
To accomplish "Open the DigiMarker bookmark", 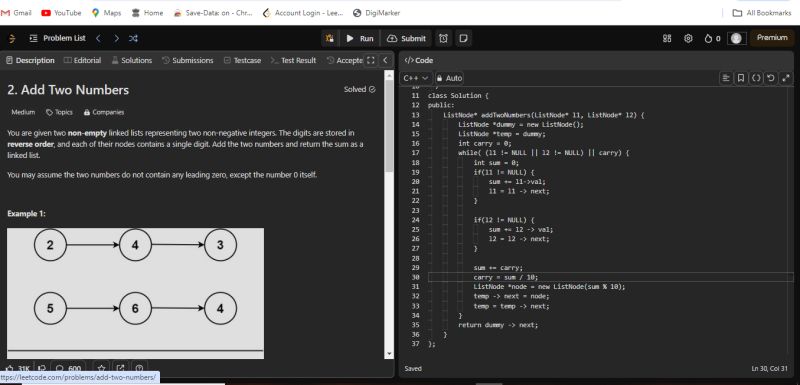I will [x=377, y=13].
